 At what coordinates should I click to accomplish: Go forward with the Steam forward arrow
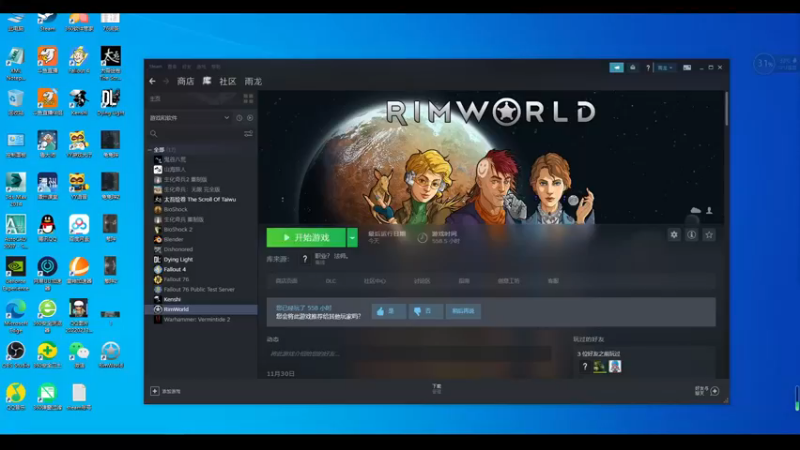(x=166, y=81)
